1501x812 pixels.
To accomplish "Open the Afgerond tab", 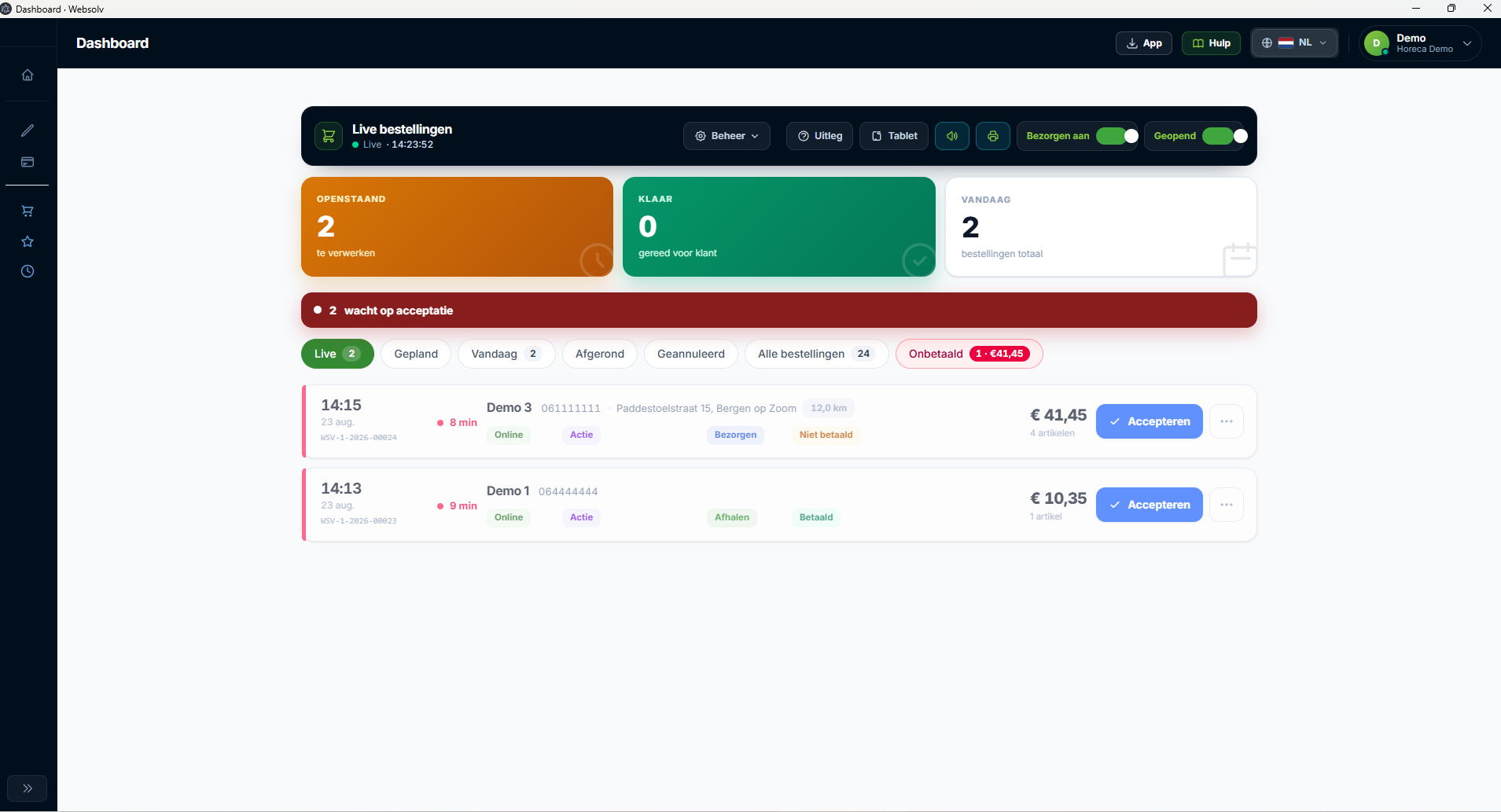I will tap(600, 354).
